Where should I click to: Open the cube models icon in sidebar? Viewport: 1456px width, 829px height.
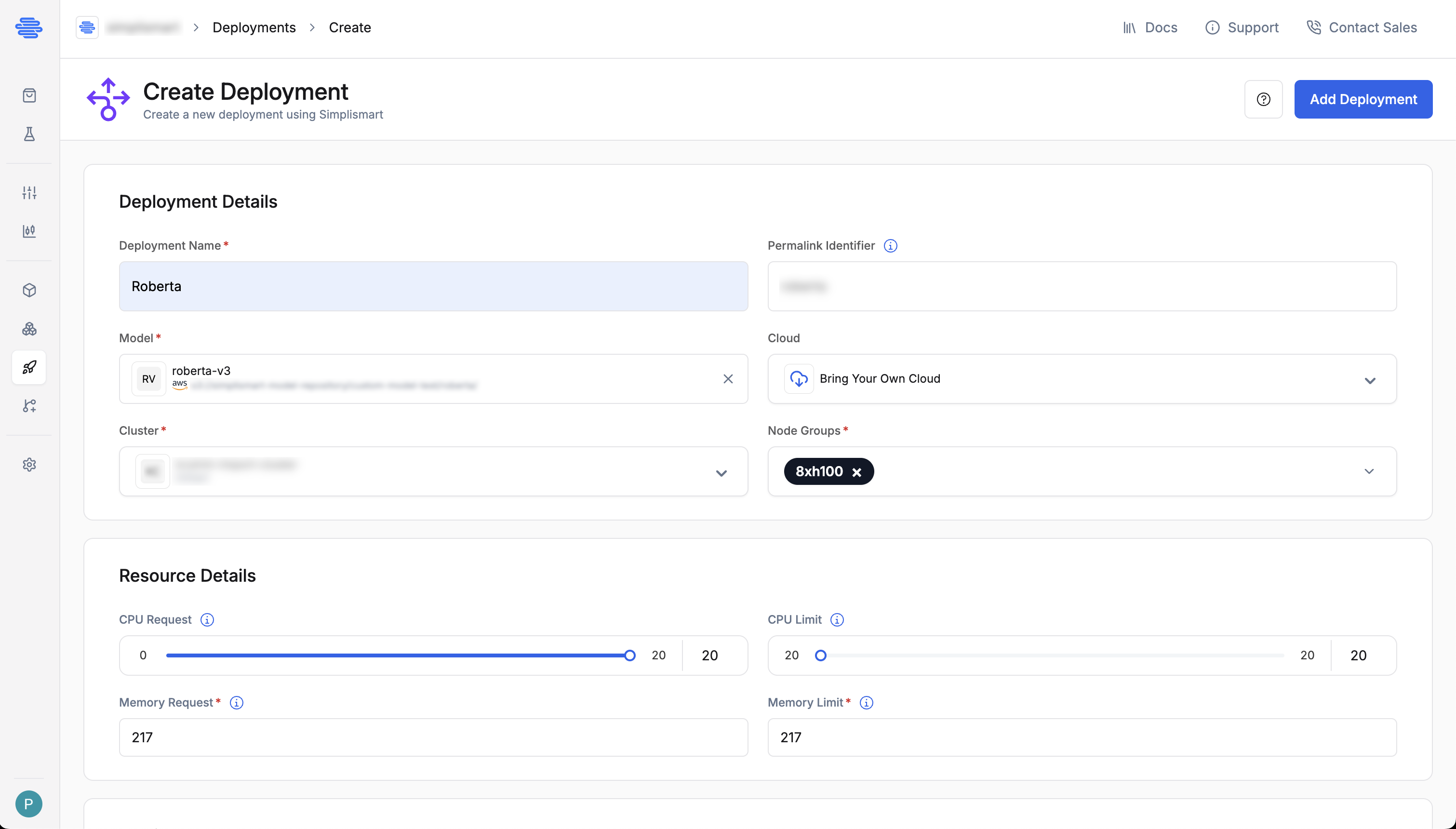point(29,290)
